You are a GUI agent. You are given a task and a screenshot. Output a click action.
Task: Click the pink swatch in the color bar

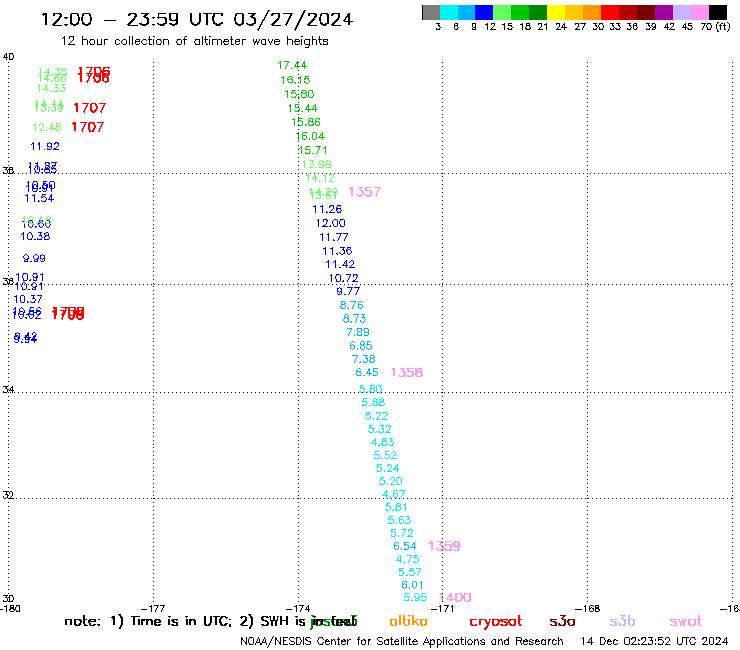pyautogui.click(x=699, y=12)
